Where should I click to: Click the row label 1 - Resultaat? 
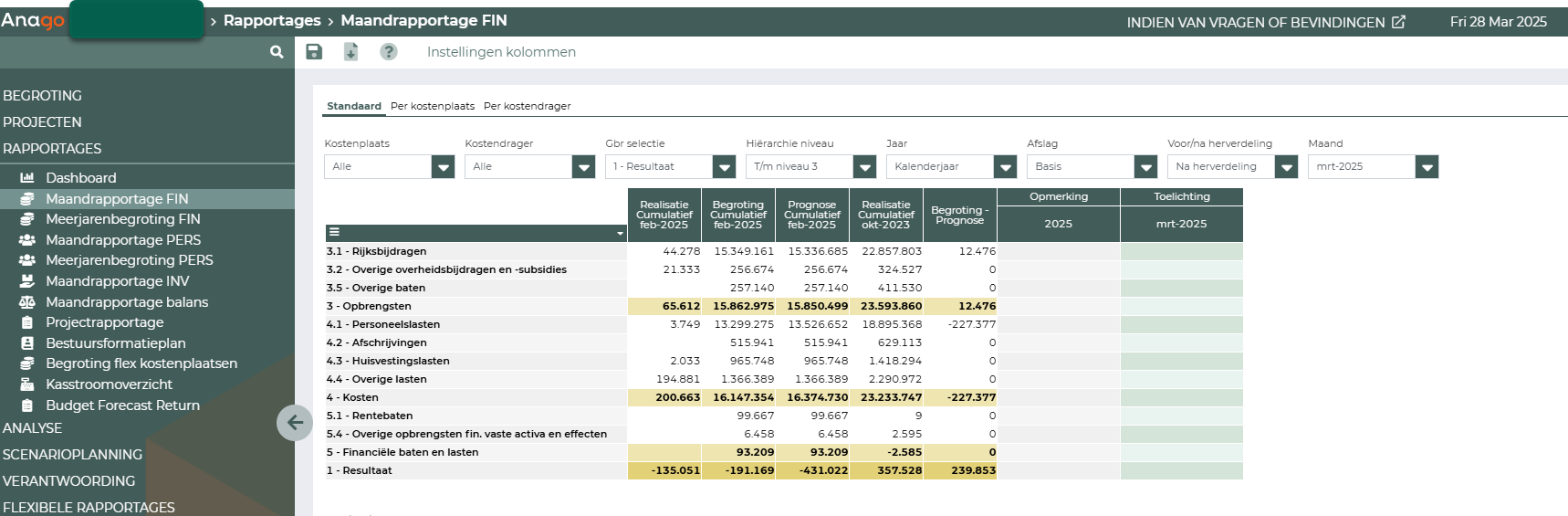coord(360,470)
